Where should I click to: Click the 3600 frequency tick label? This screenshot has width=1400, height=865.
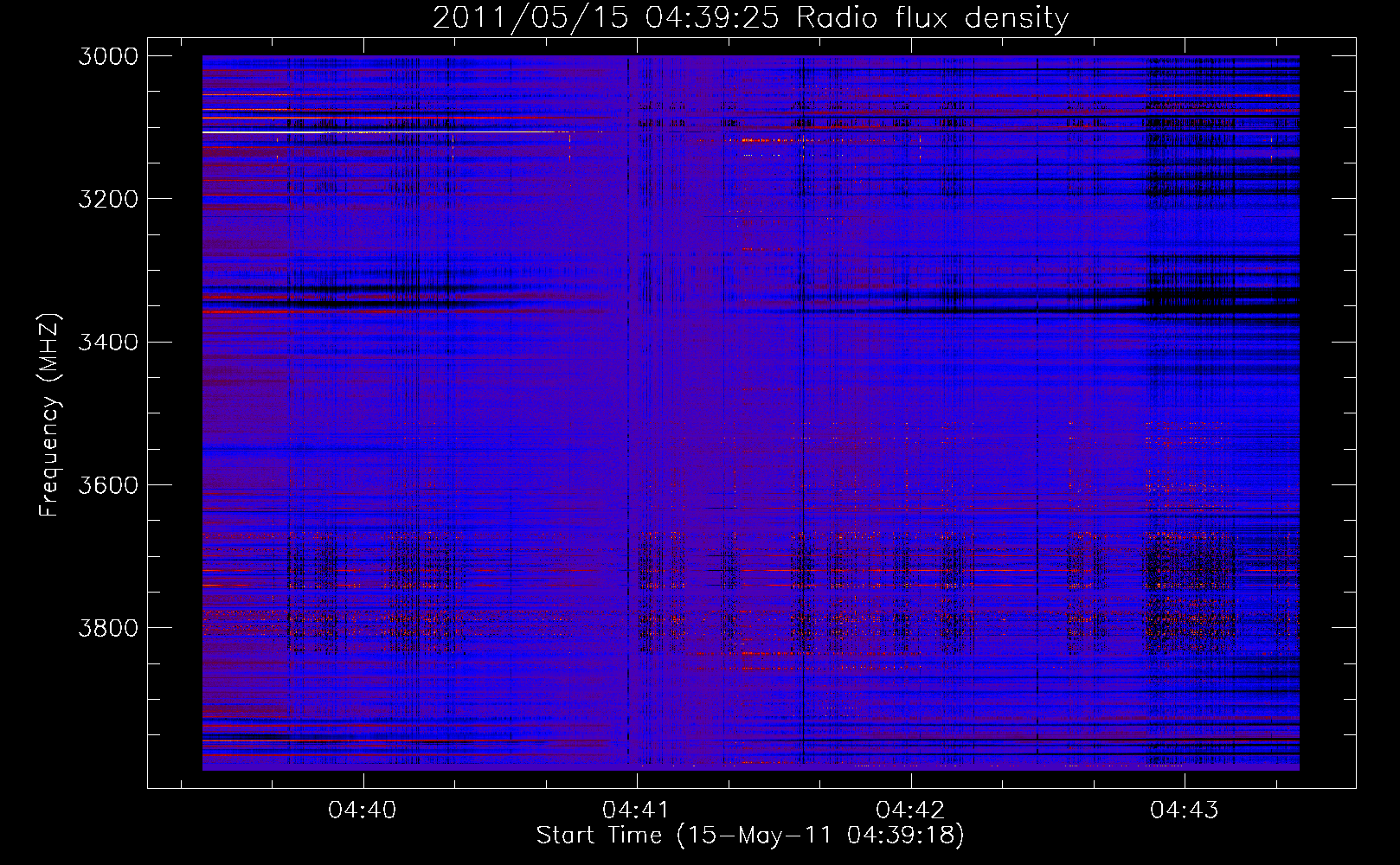pyautogui.click(x=108, y=484)
